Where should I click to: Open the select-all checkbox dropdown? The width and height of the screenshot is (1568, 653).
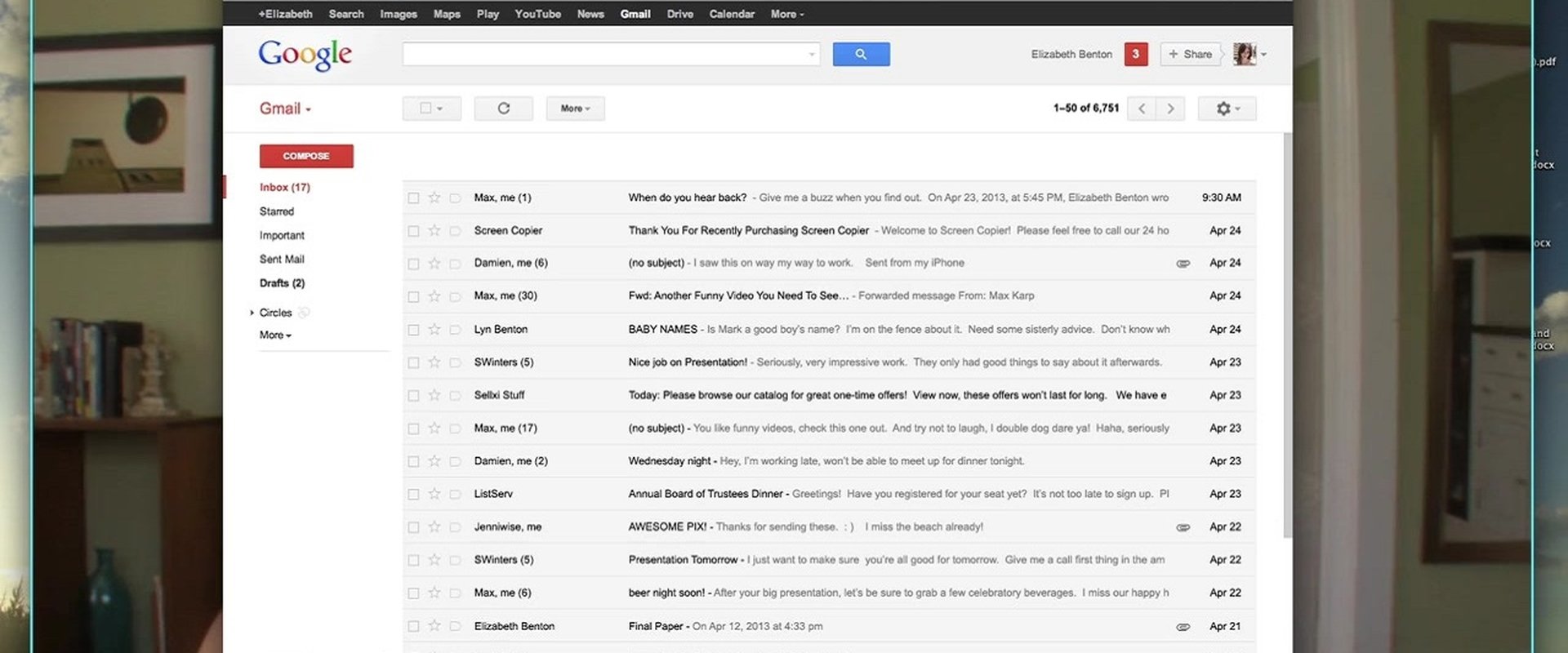point(432,109)
